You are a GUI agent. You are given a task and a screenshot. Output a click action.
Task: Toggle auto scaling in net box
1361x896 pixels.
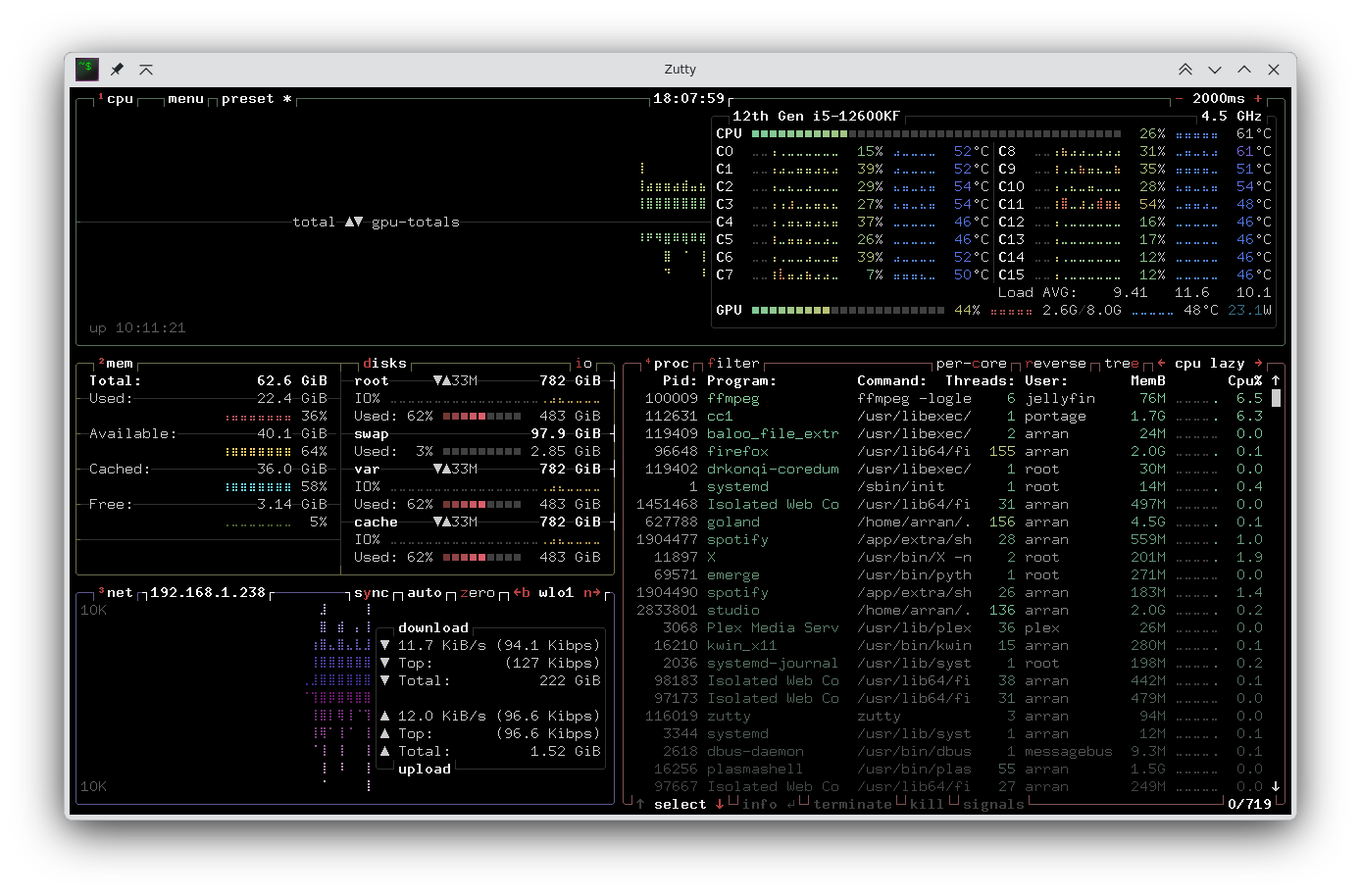coord(425,592)
